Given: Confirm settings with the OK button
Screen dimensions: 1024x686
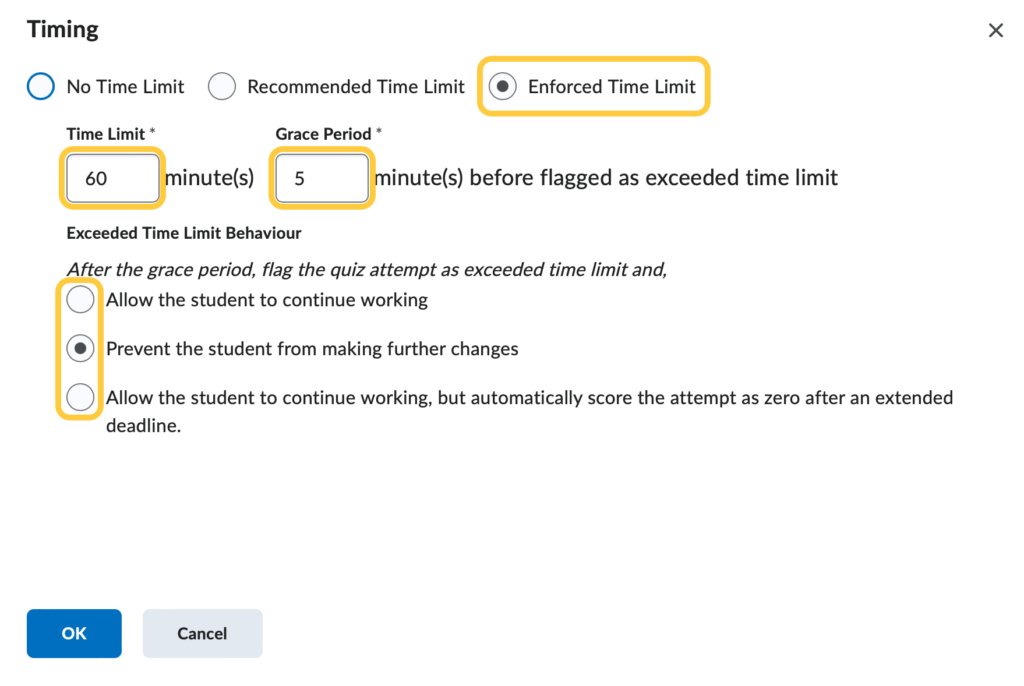Looking at the screenshot, I should tap(74, 633).
